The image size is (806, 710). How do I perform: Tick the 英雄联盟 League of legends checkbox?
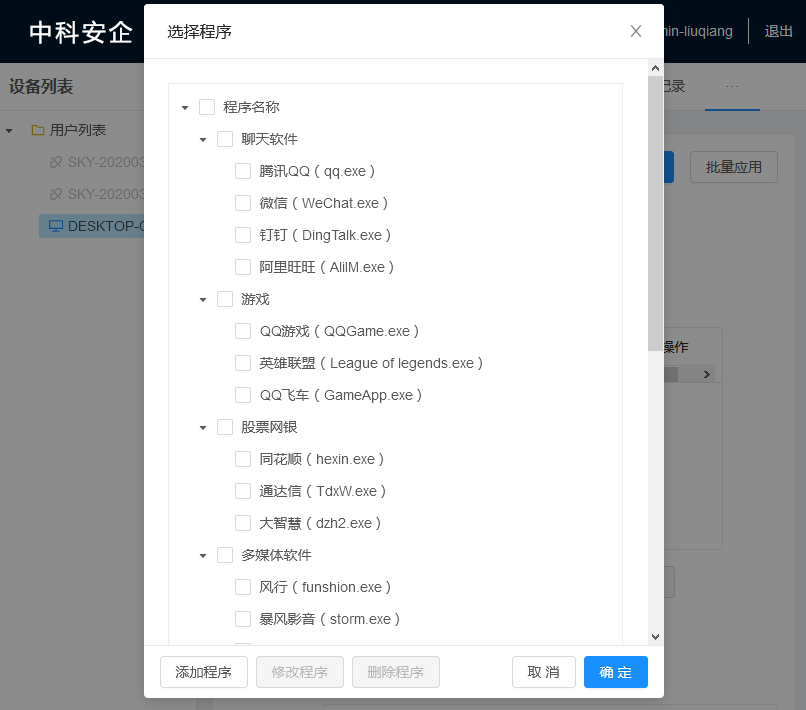click(x=243, y=363)
